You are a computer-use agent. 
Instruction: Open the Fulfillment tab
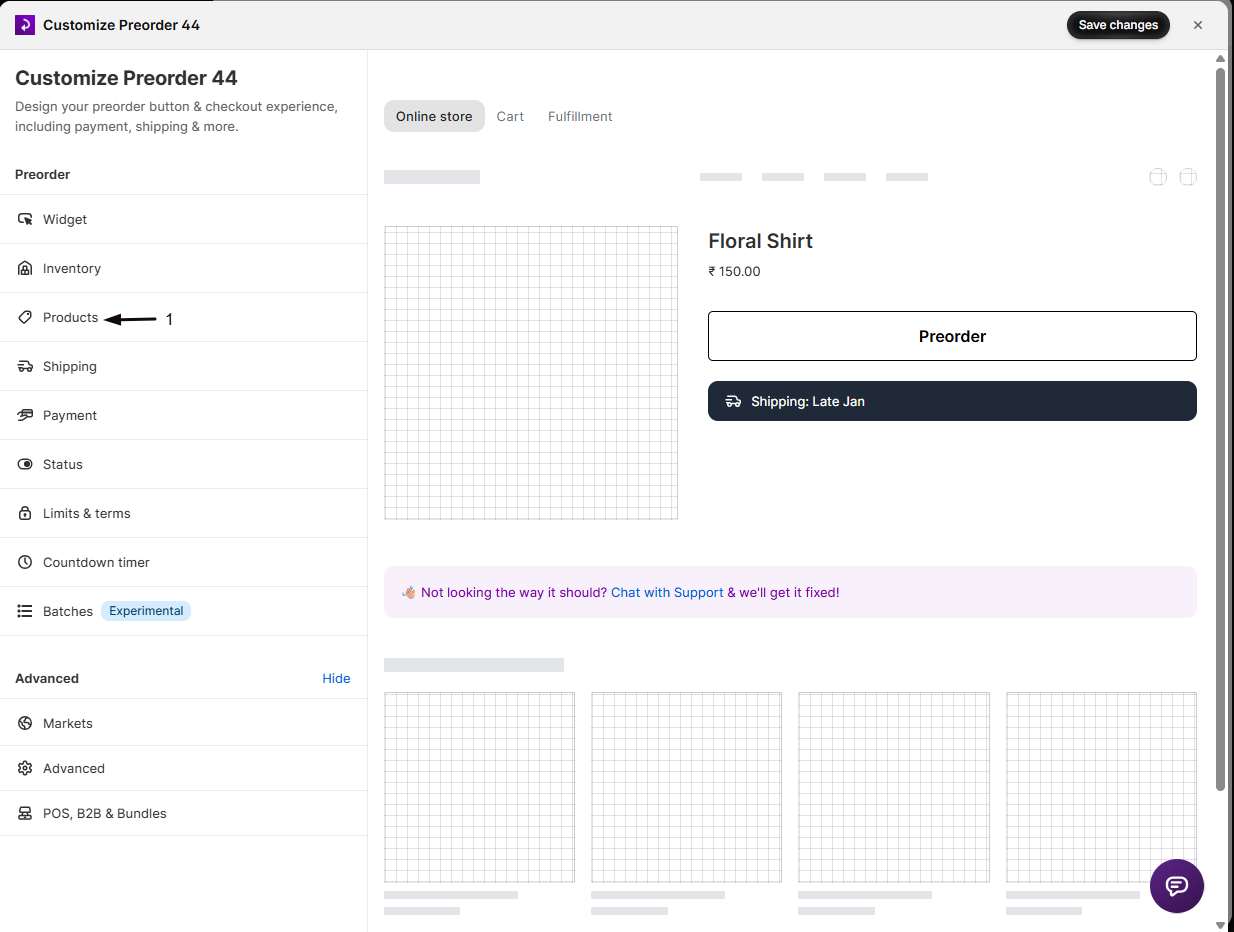[x=580, y=116]
